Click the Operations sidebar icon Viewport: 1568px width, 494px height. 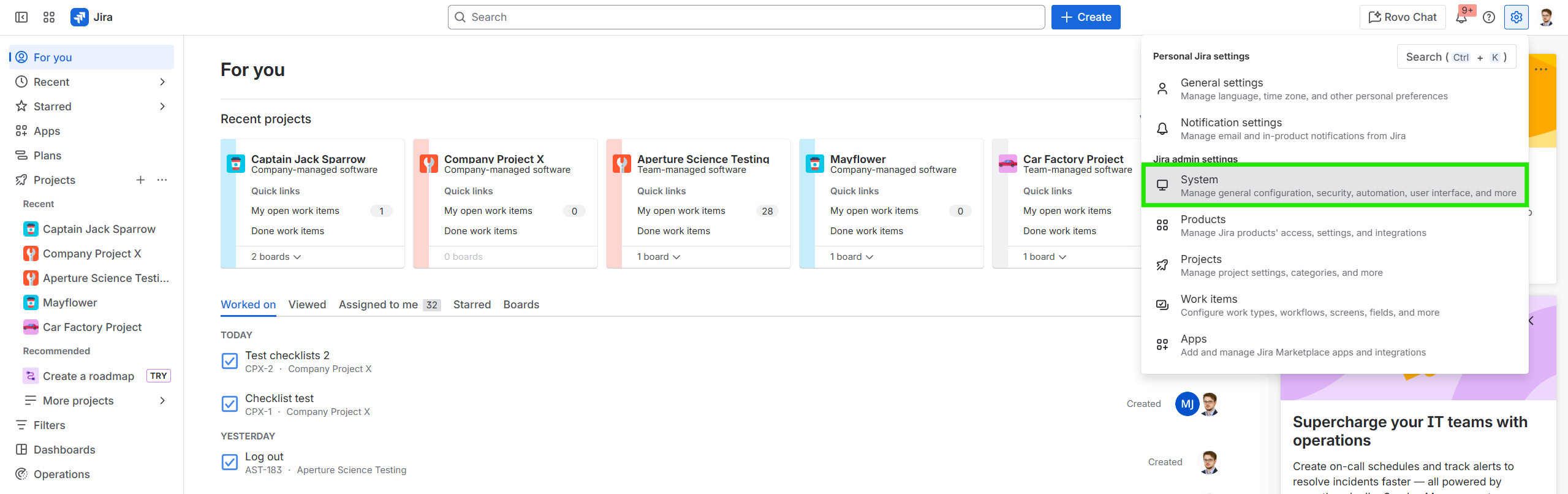click(x=21, y=474)
